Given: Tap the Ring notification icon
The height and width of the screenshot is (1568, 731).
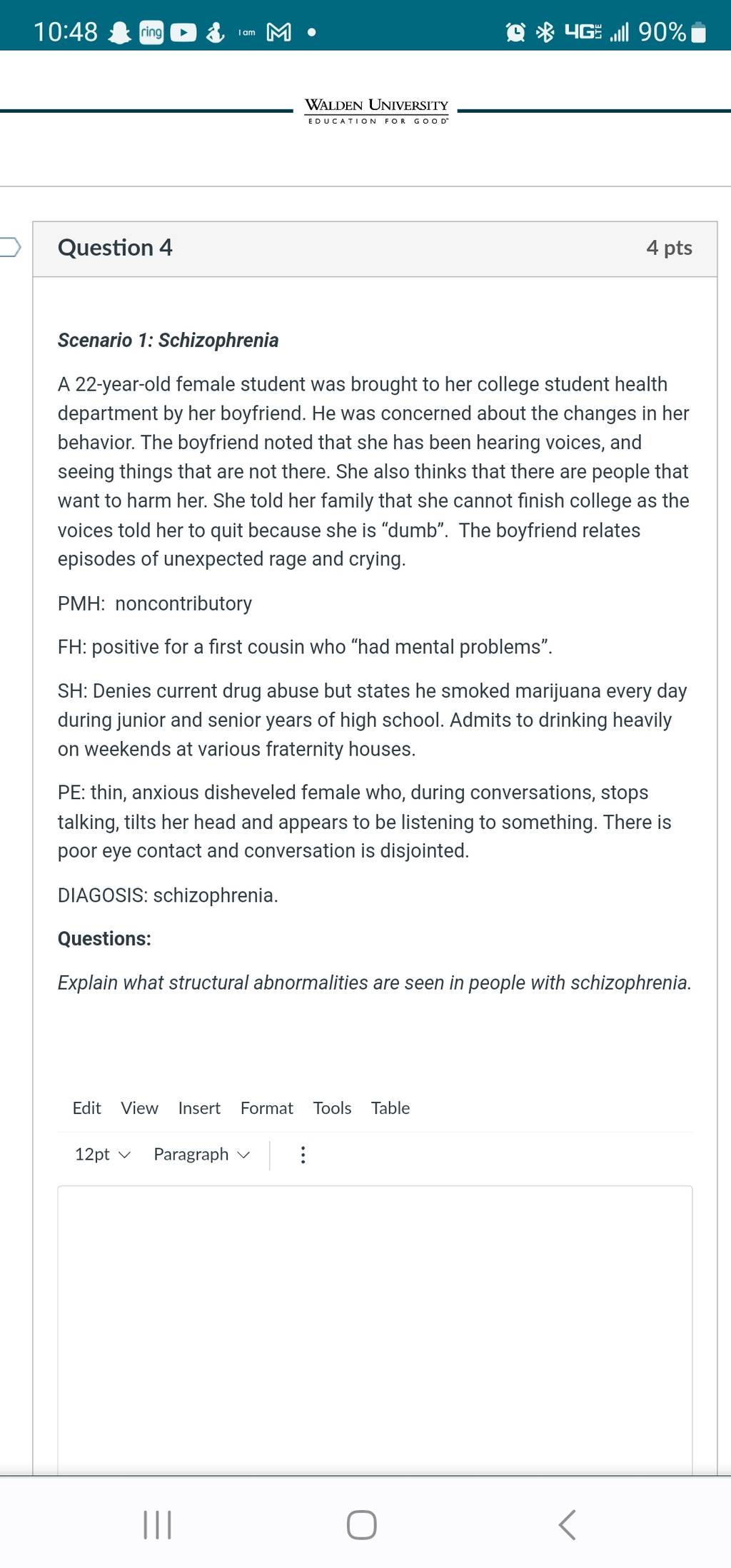Looking at the screenshot, I should pyautogui.click(x=151, y=32).
